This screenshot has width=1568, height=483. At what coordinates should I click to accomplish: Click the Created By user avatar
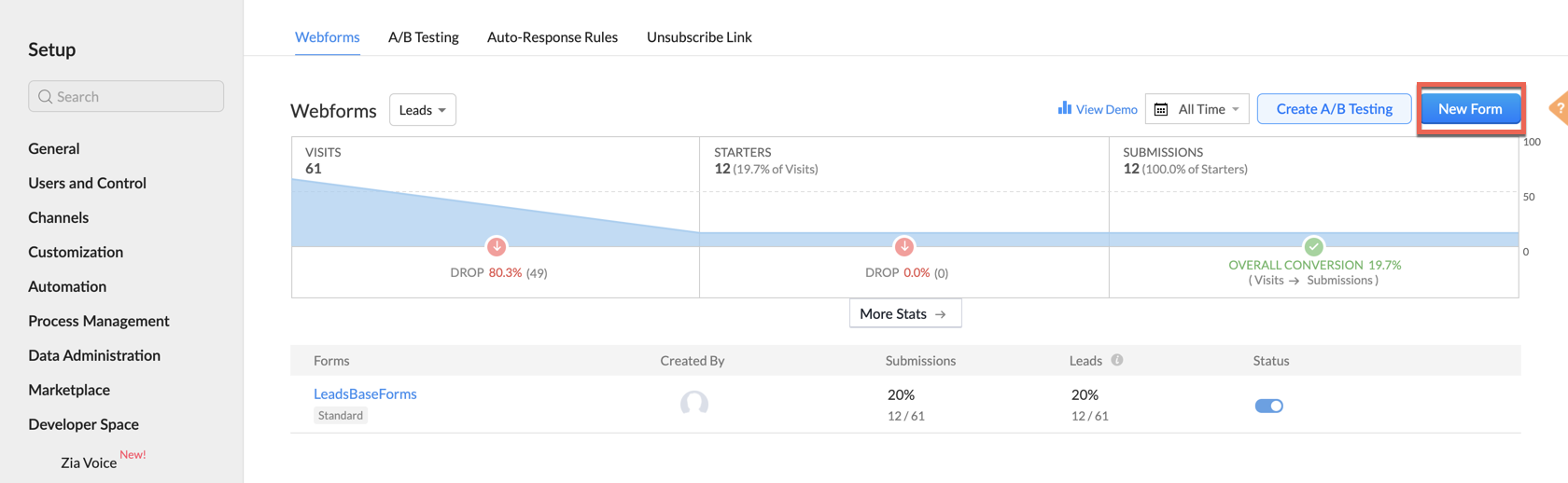(693, 404)
